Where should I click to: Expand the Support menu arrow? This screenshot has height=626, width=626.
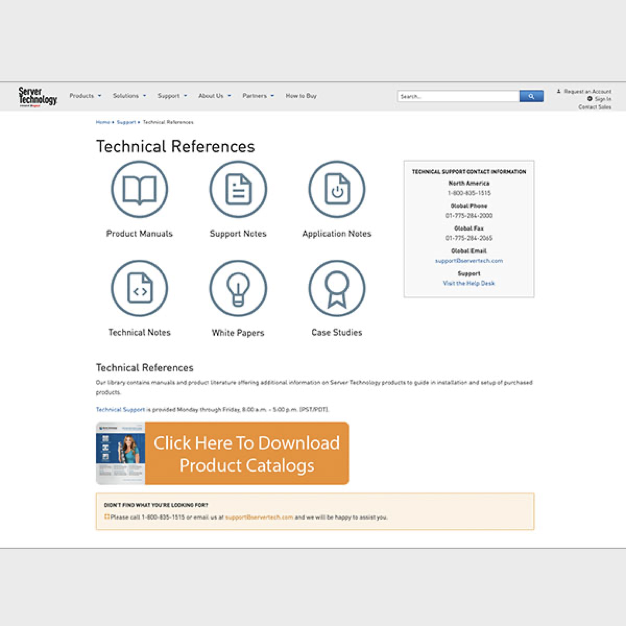tap(185, 96)
